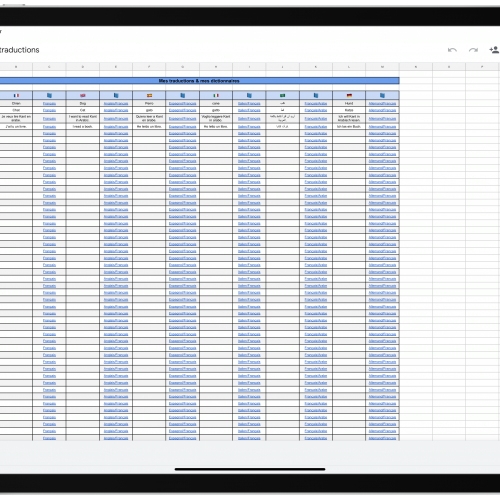Select the Spanish flag header cell
Screen dimensions: 500x500
pos(149,95)
